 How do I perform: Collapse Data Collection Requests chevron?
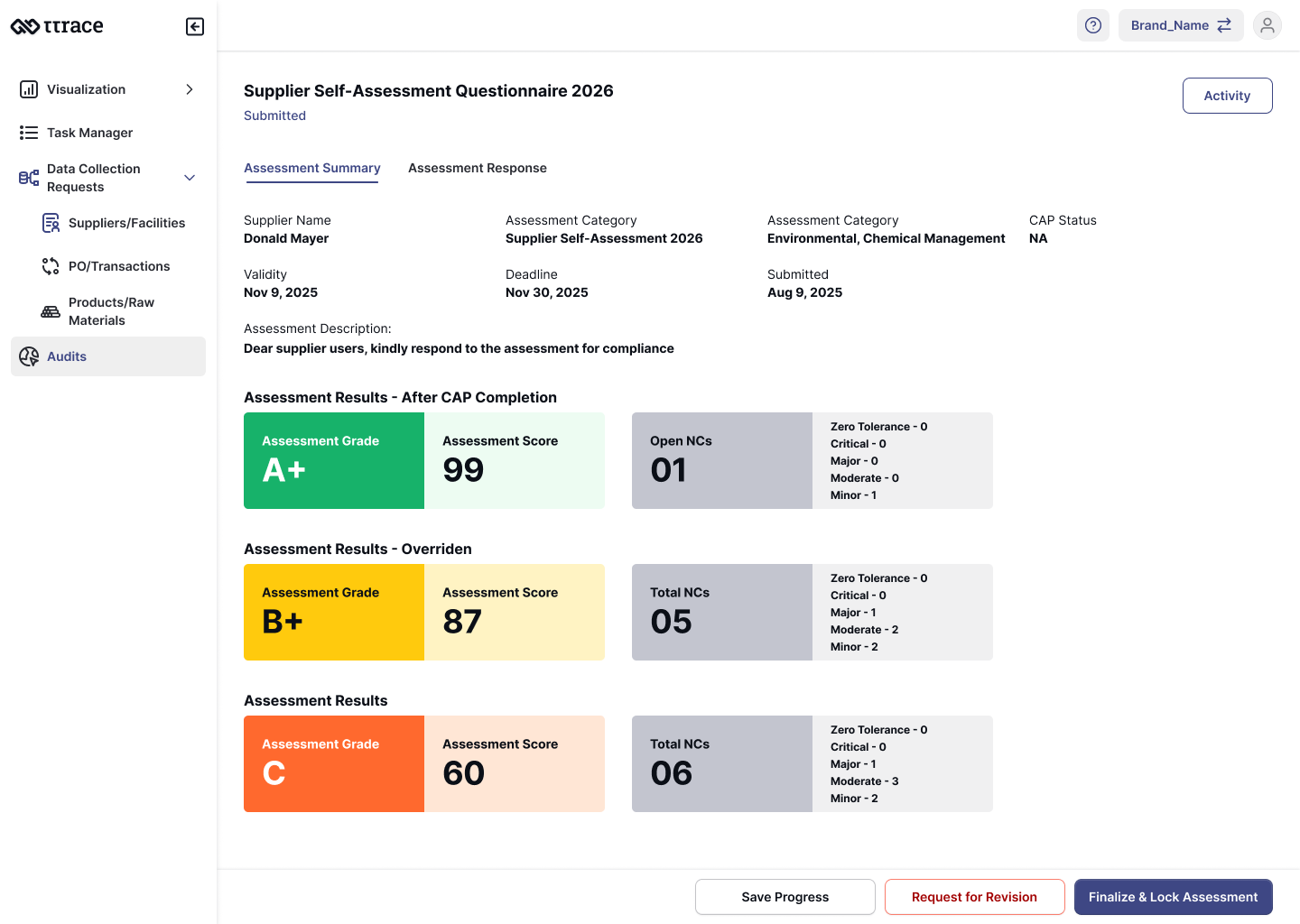click(190, 178)
